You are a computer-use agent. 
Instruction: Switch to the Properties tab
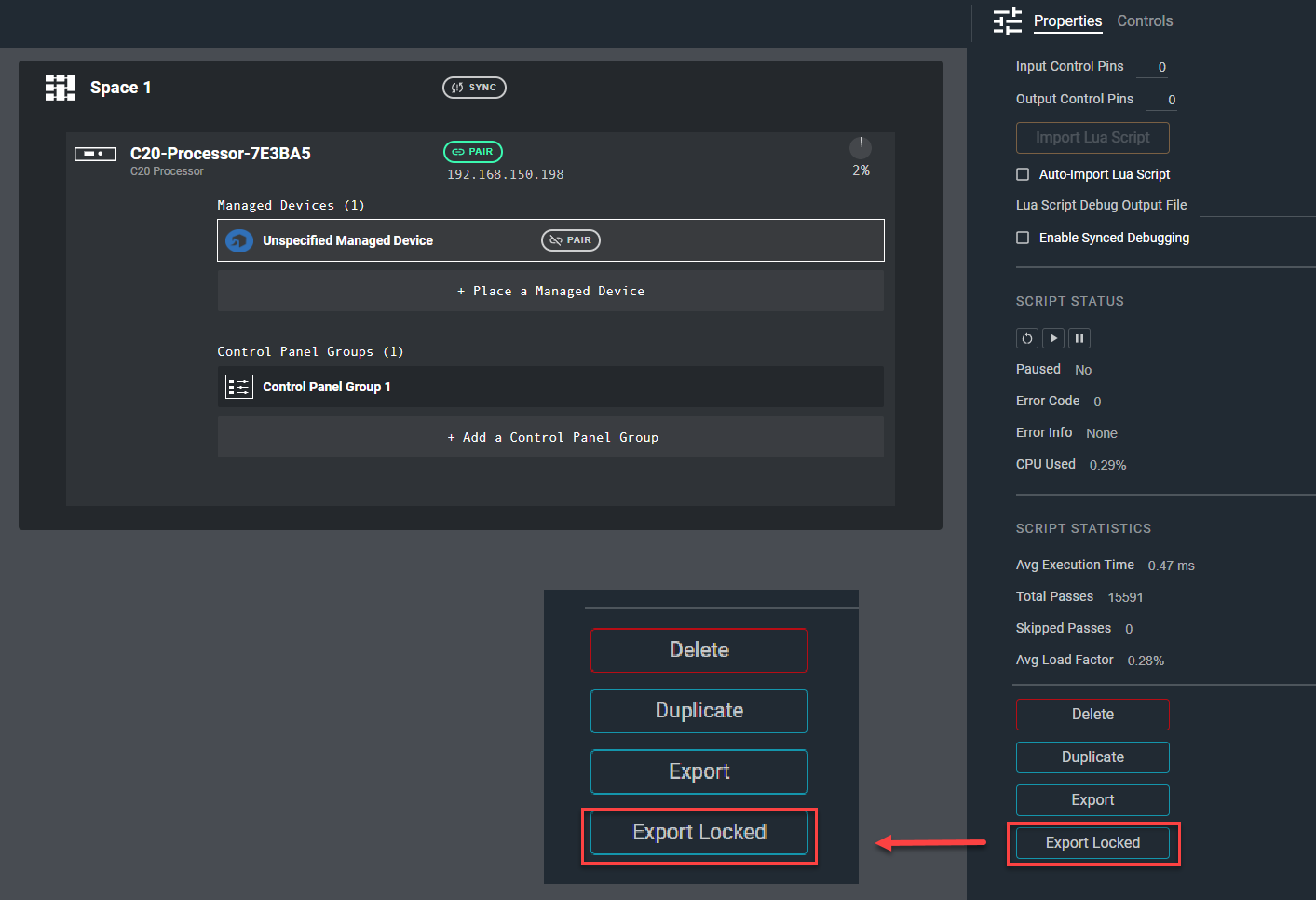(x=1068, y=21)
